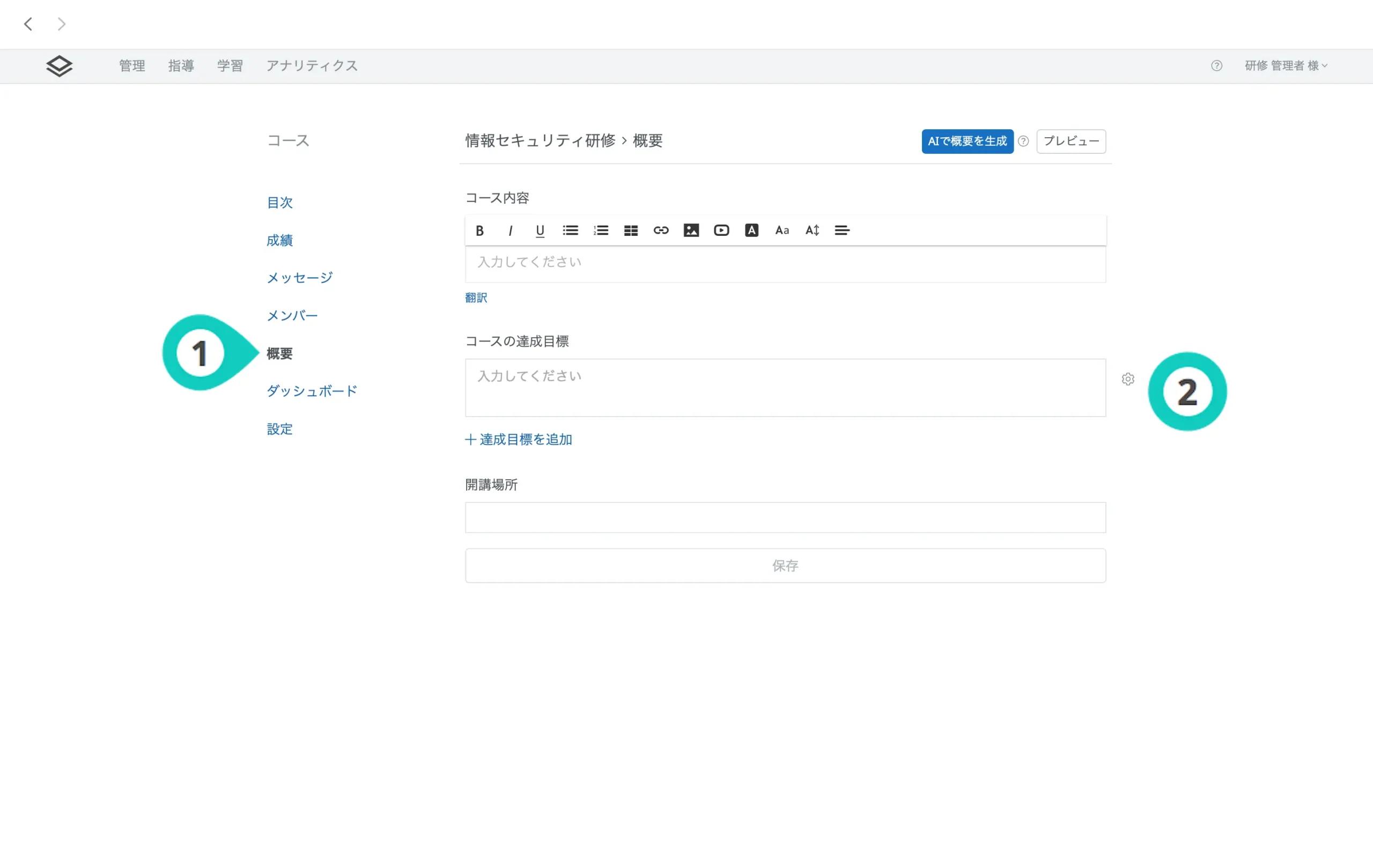Screen dimensions: 1373x868
Task: Apply italic formatting in course content
Action: tap(510, 230)
